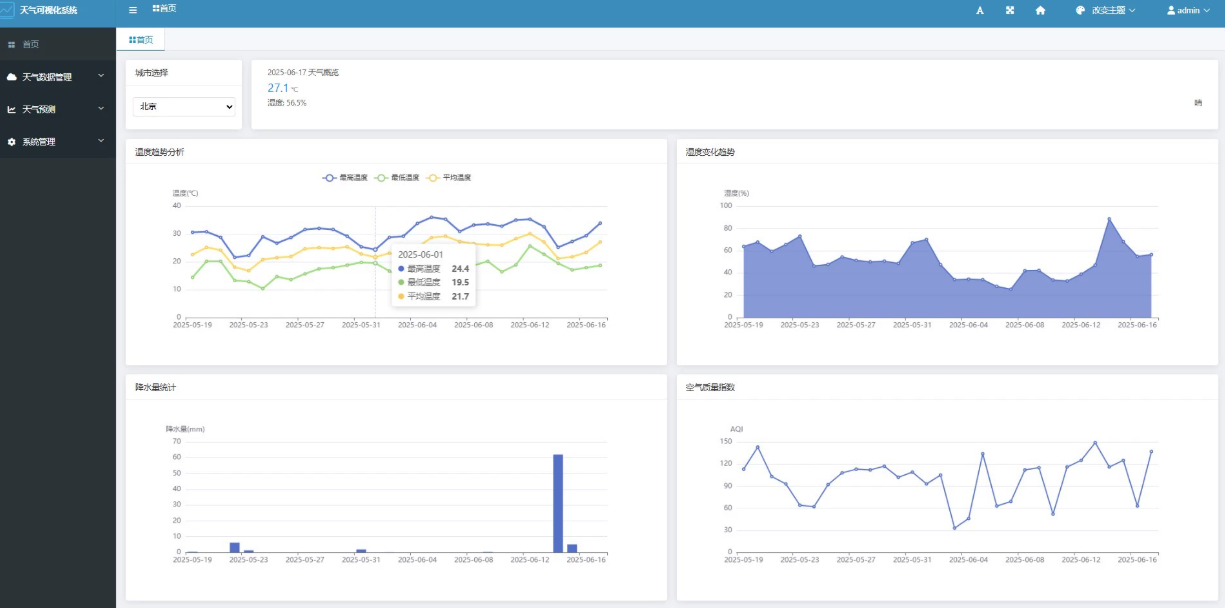The width and height of the screenshot is (1225, 608).
Task: Click the cloud icon for 天气数据管理
Action: pos(12,77)
